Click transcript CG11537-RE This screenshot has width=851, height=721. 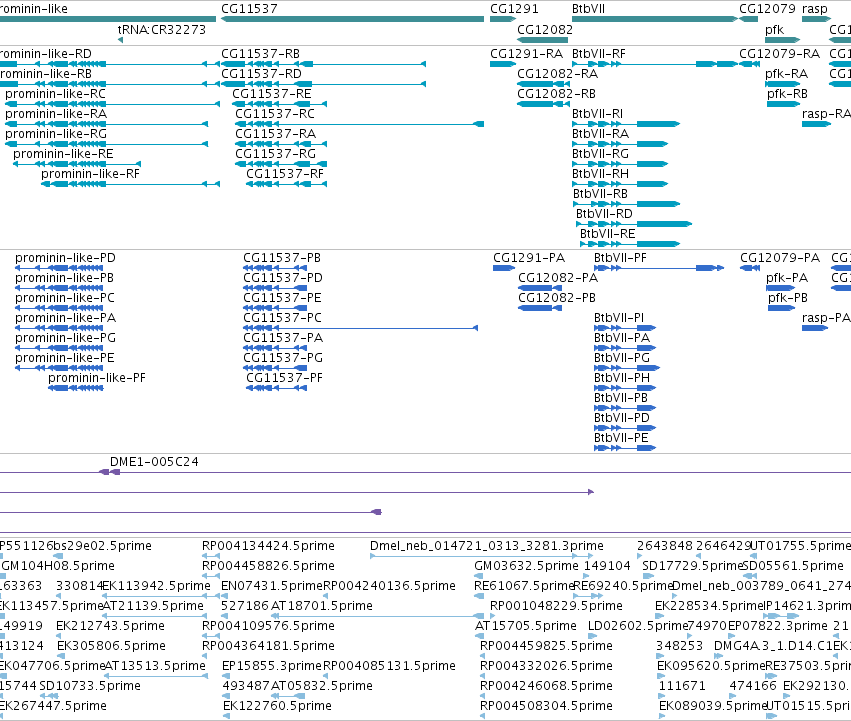(272, 94)
